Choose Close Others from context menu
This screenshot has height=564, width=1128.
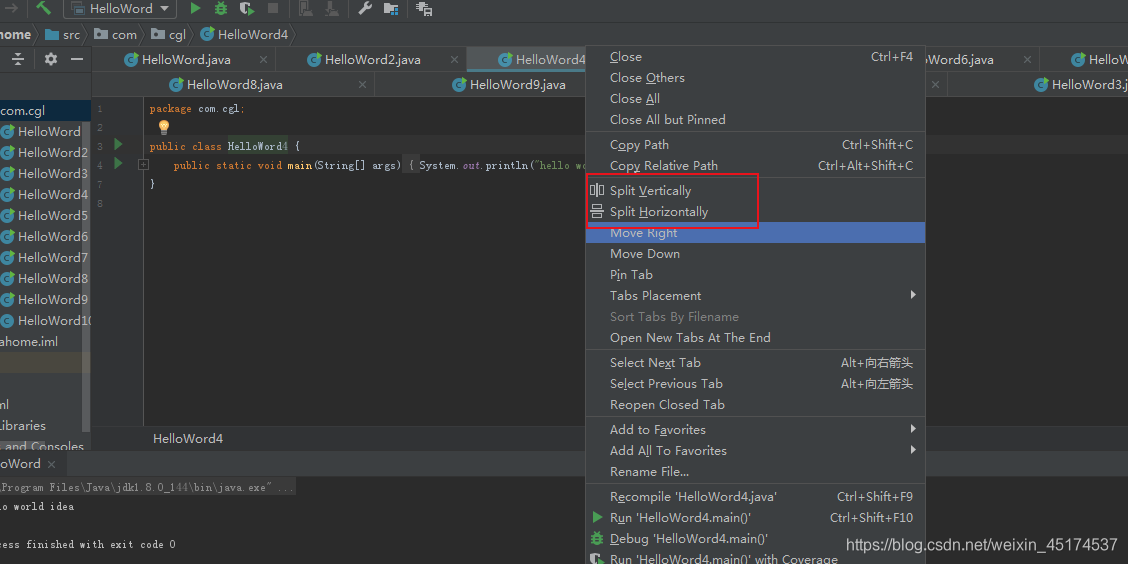point(755,78)
